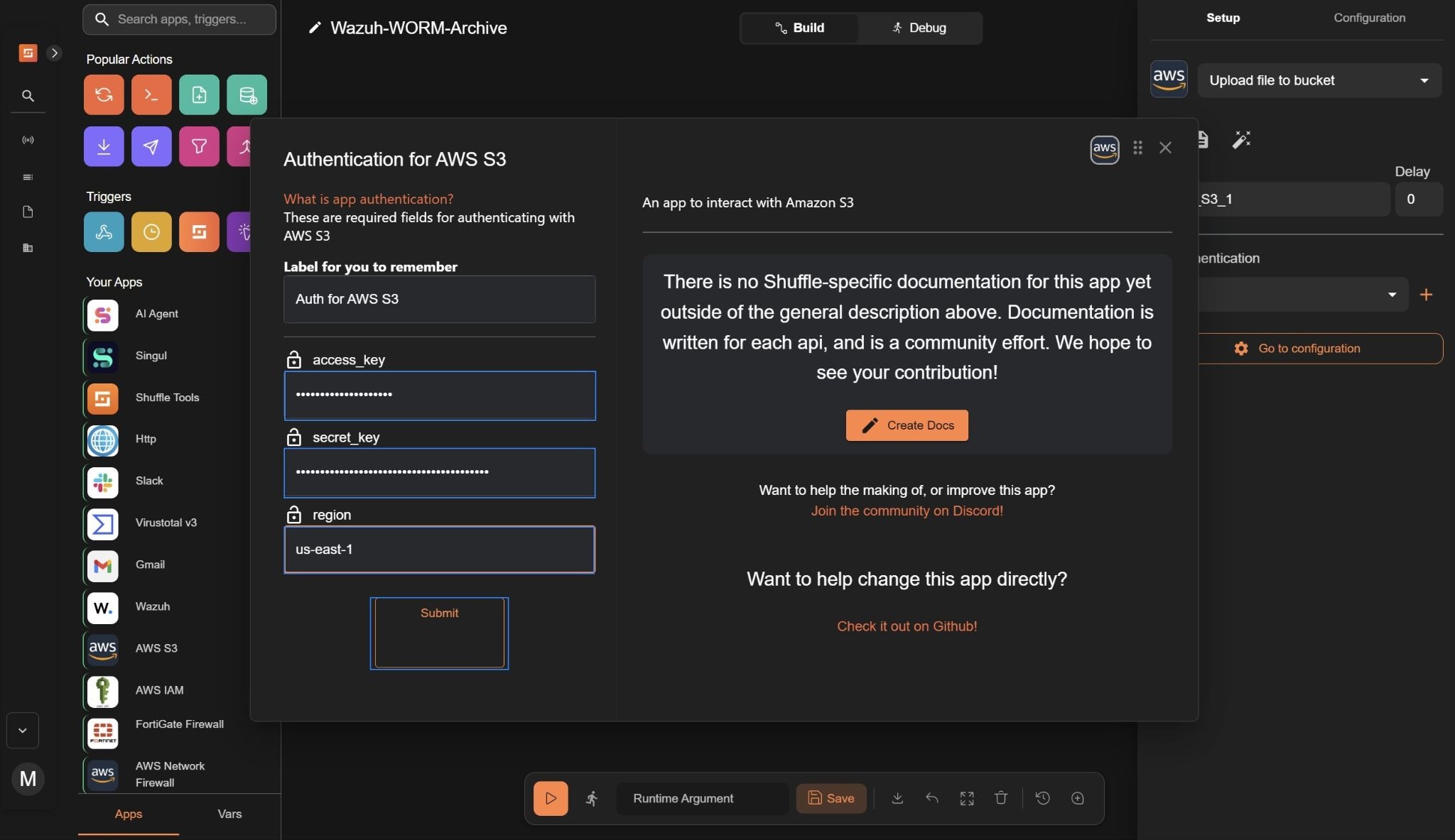
Task: Click the Delay value field
Action: coord(1419,200)
